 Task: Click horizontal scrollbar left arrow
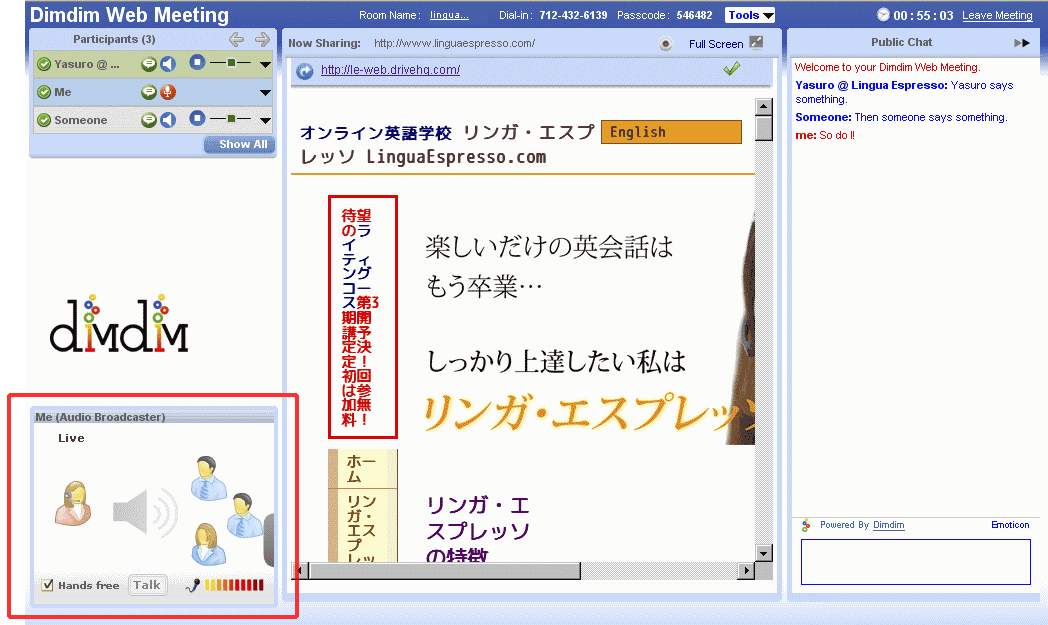(x=301, y=571)
